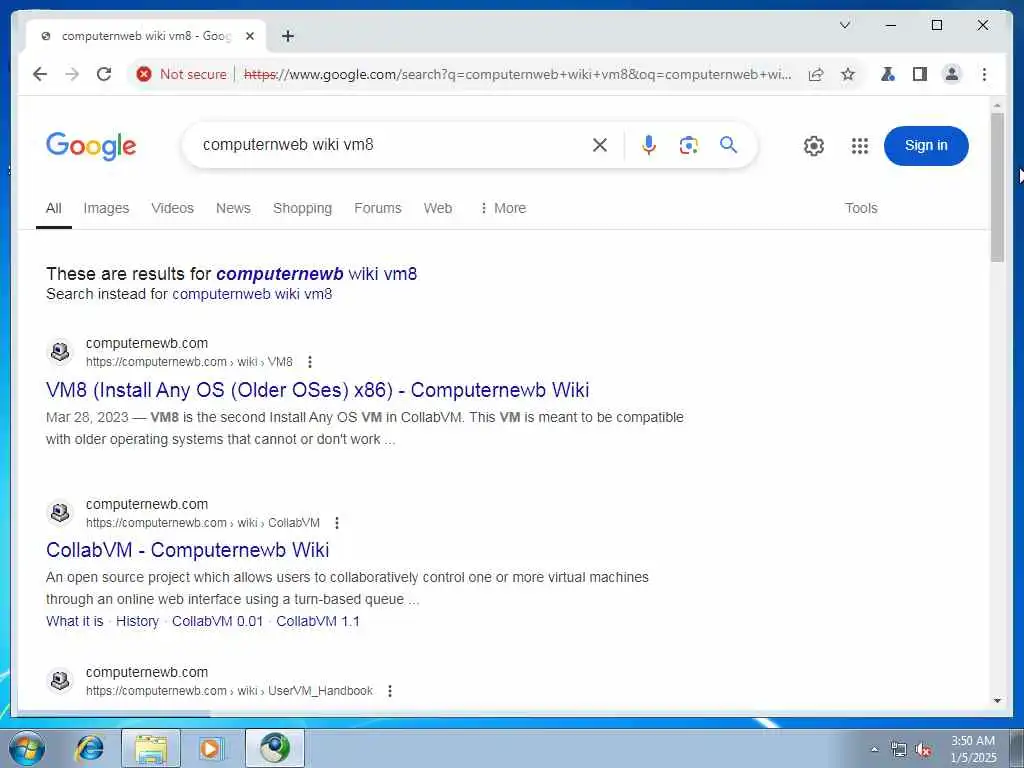This screenshot has height=768, width=1024.
Task: Open more options for UserVM_Handbook result
Action: [x=389, y=691]
